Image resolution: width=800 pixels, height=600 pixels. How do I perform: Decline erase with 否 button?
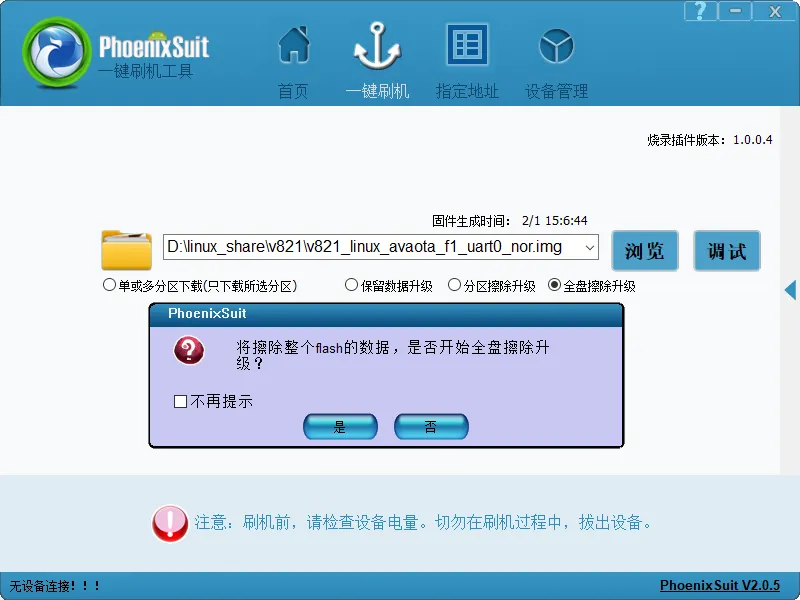pos(431,427)
